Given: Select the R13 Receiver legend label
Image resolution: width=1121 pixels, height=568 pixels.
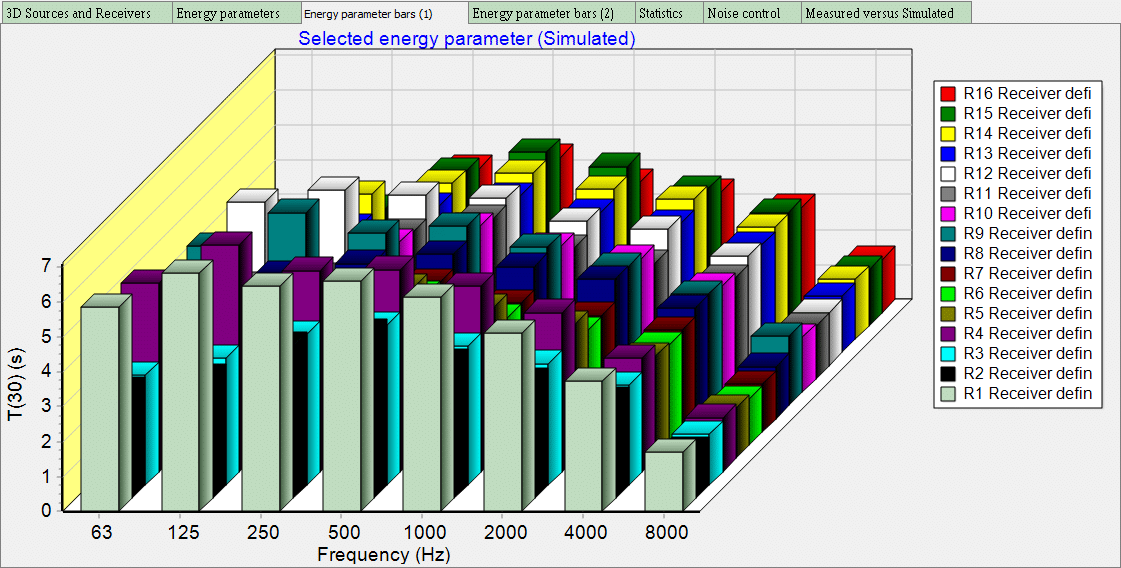Looking at the screenshot, I should tap(1027, 153).
